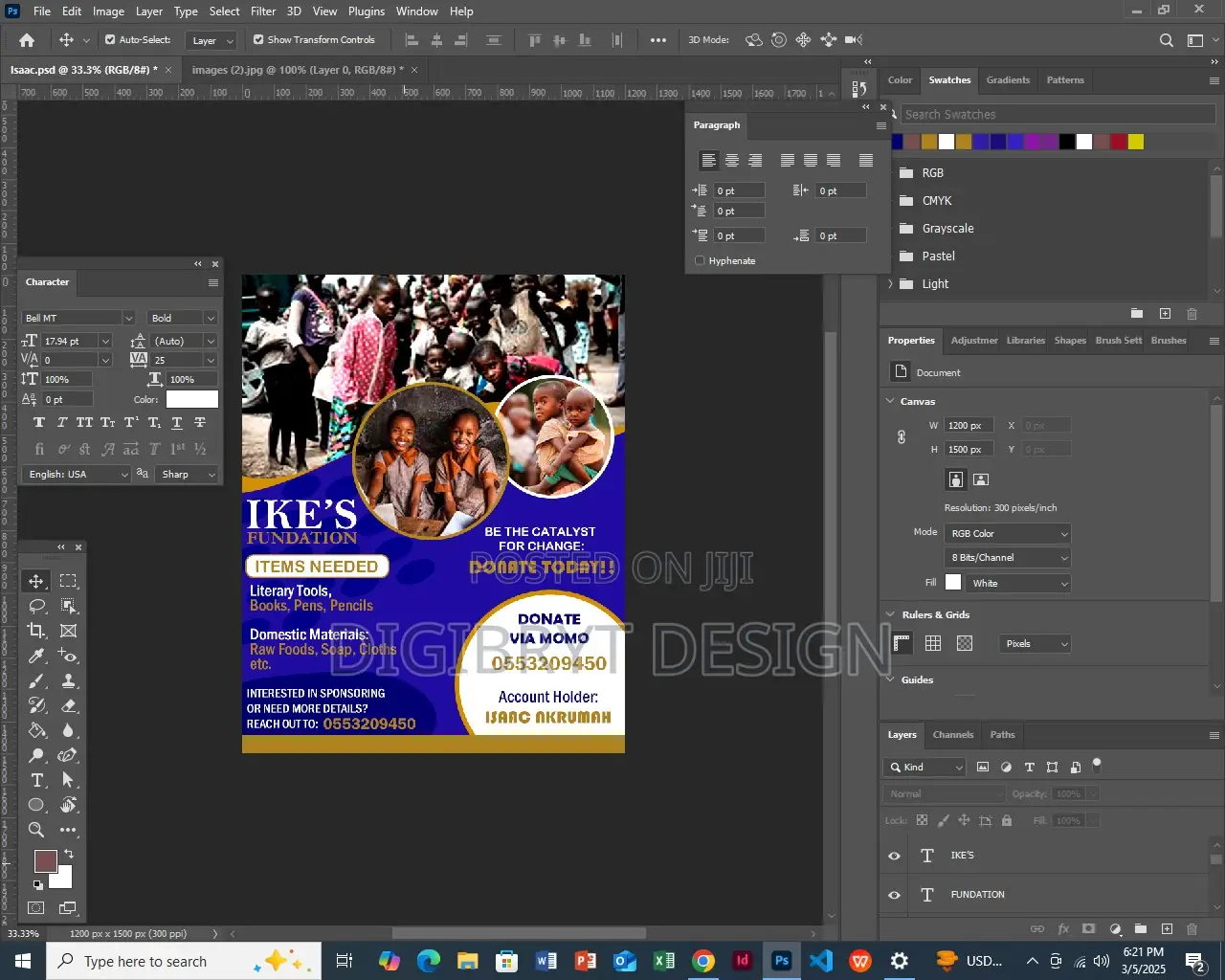Select the Red Eye tool
Screen dimensions: 1225x980
pyautogui.click(x=68, y=656)
